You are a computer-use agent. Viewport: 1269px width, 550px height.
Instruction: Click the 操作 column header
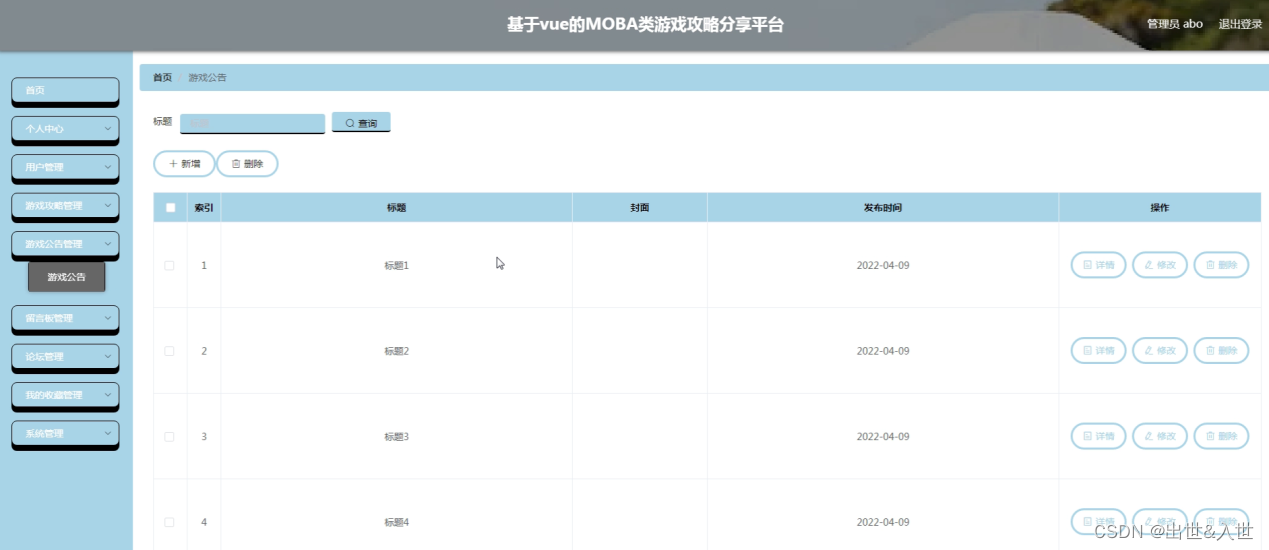click(1160, 208)
